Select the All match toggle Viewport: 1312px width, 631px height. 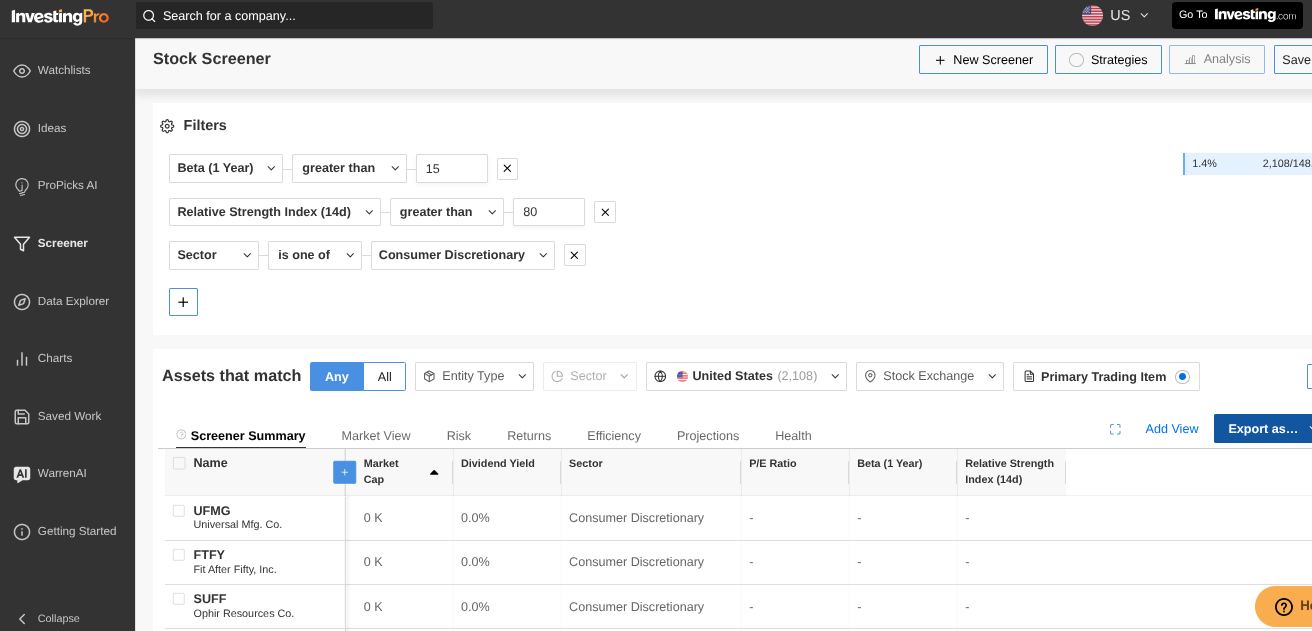[x=385, y=376]
